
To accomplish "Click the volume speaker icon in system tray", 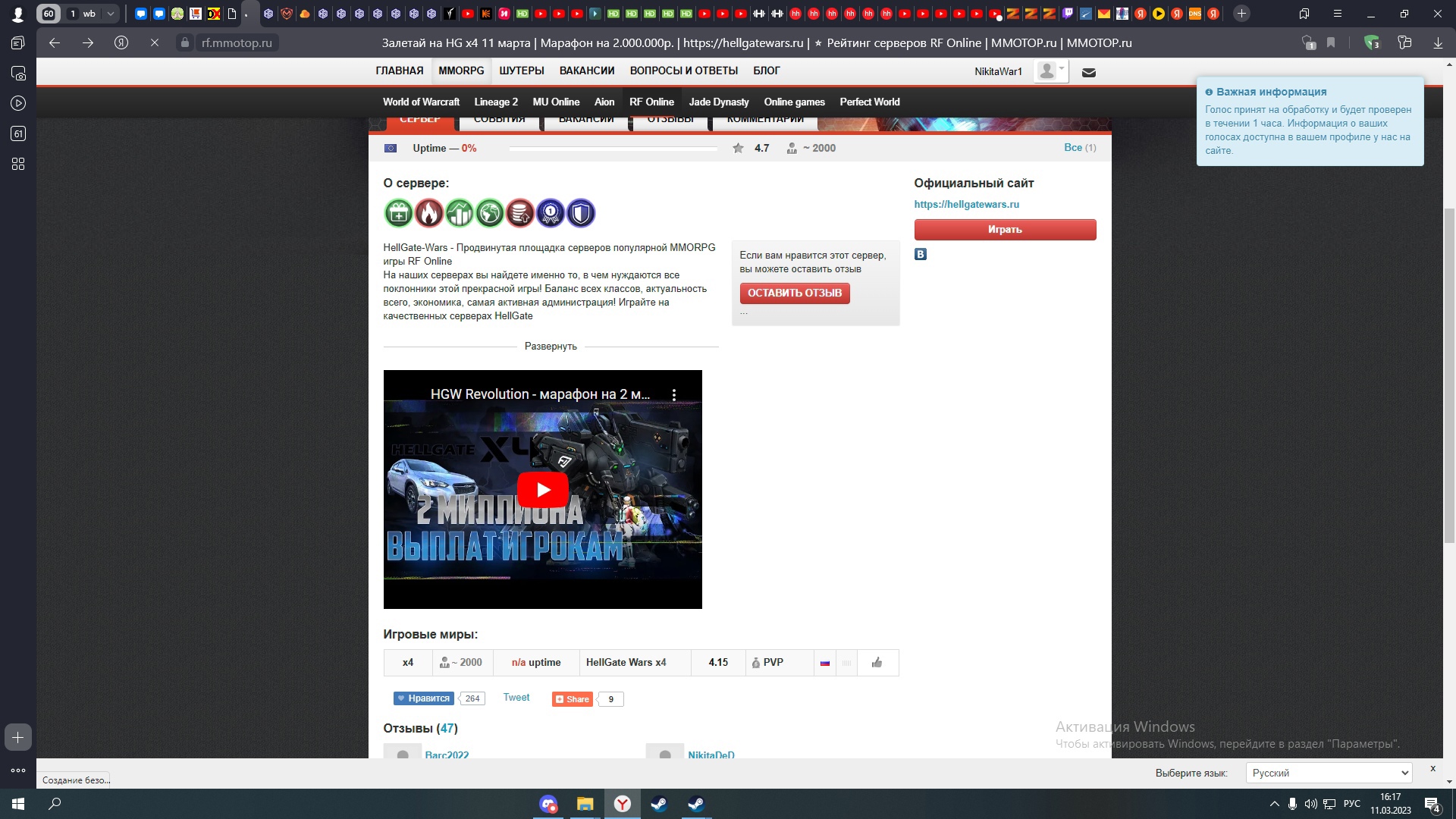I will (1310, 804).
